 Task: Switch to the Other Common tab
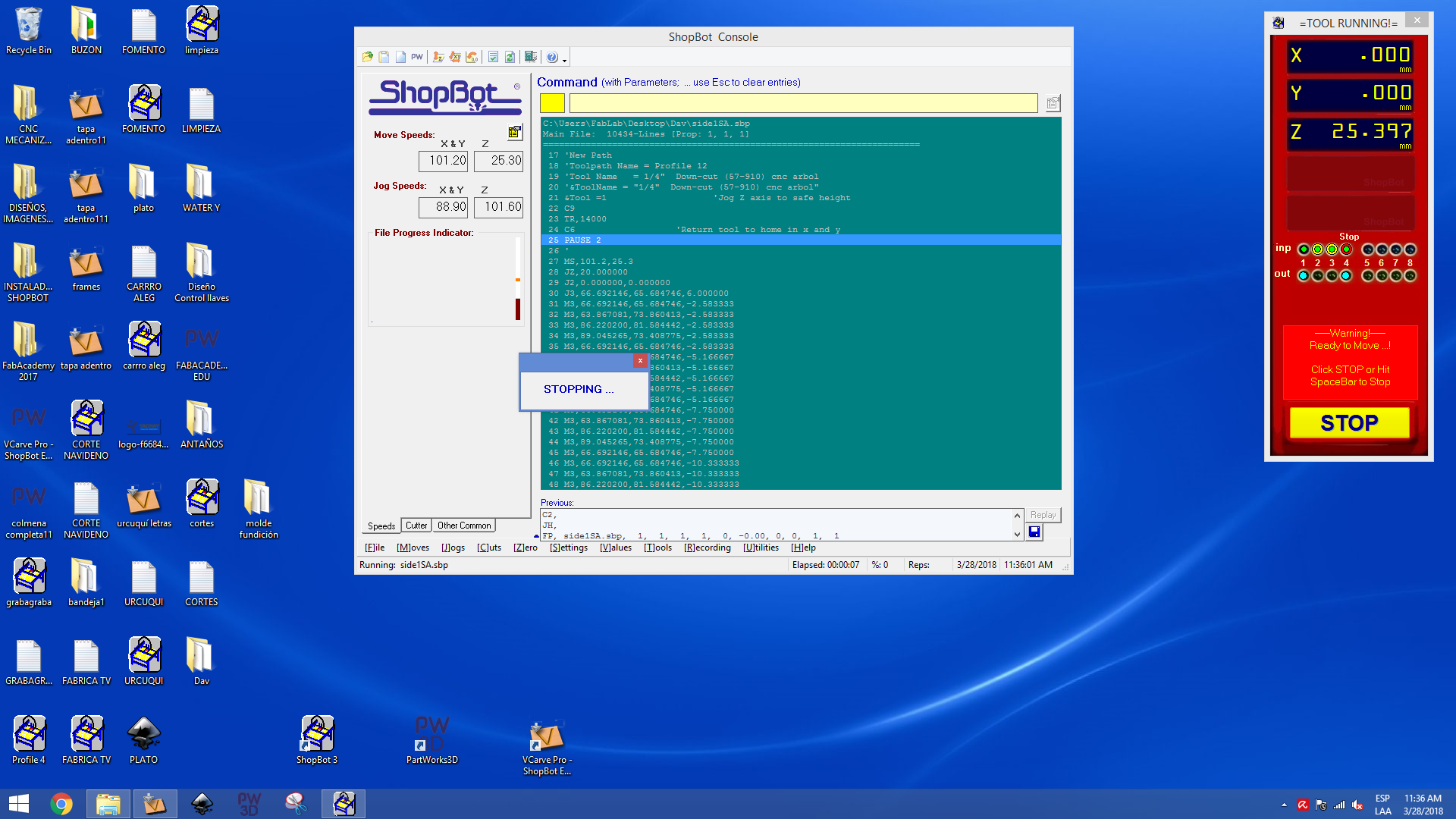(464, 526)
